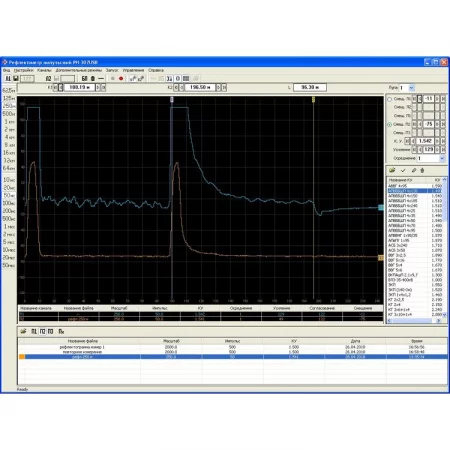
Task: Click the K1 cursor marker atop the graph
Action: (172, 99)
